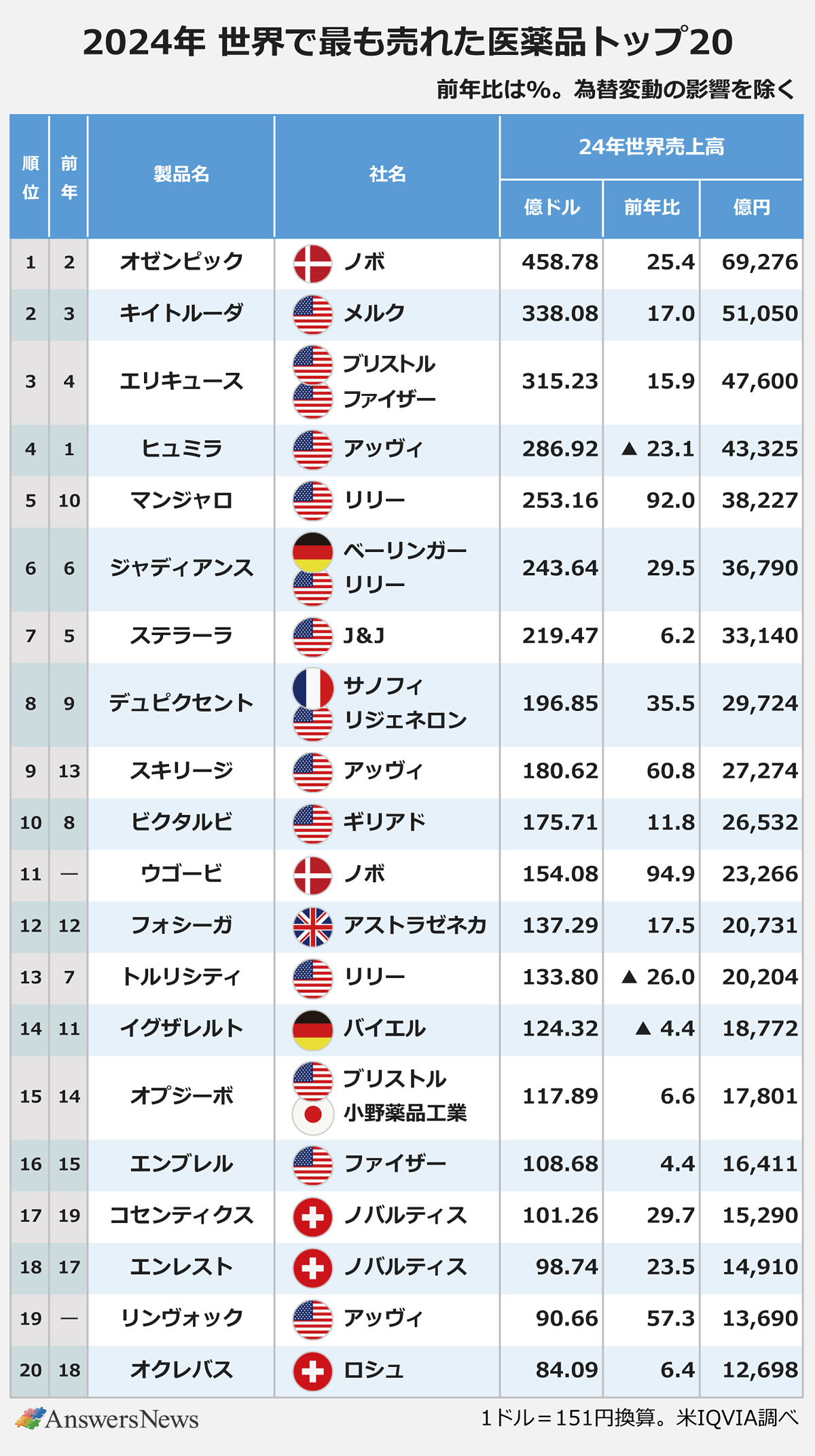Click the 億ドル column header
Viewport: 815px width, 1456px height.
(551, 208)
